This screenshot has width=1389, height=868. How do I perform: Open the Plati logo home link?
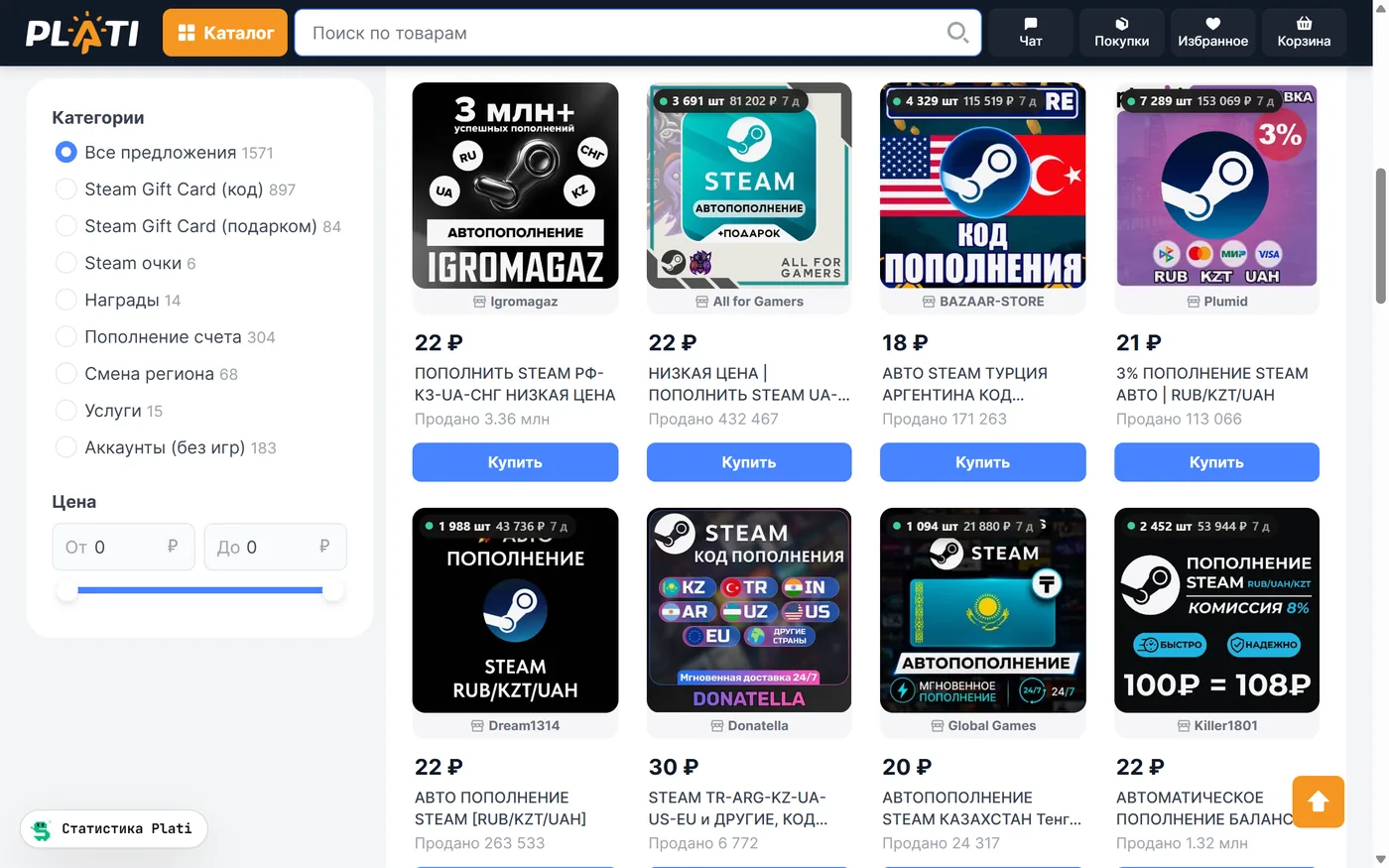[82, 33]
